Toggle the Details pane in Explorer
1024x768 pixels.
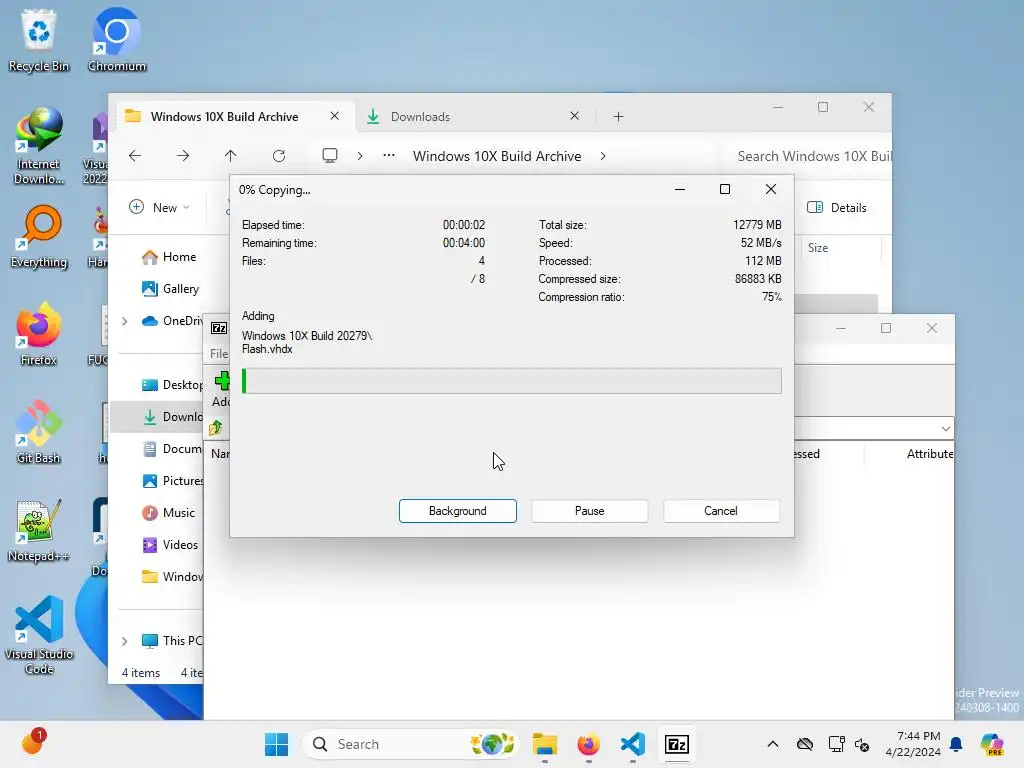click(x=837, y=207)
